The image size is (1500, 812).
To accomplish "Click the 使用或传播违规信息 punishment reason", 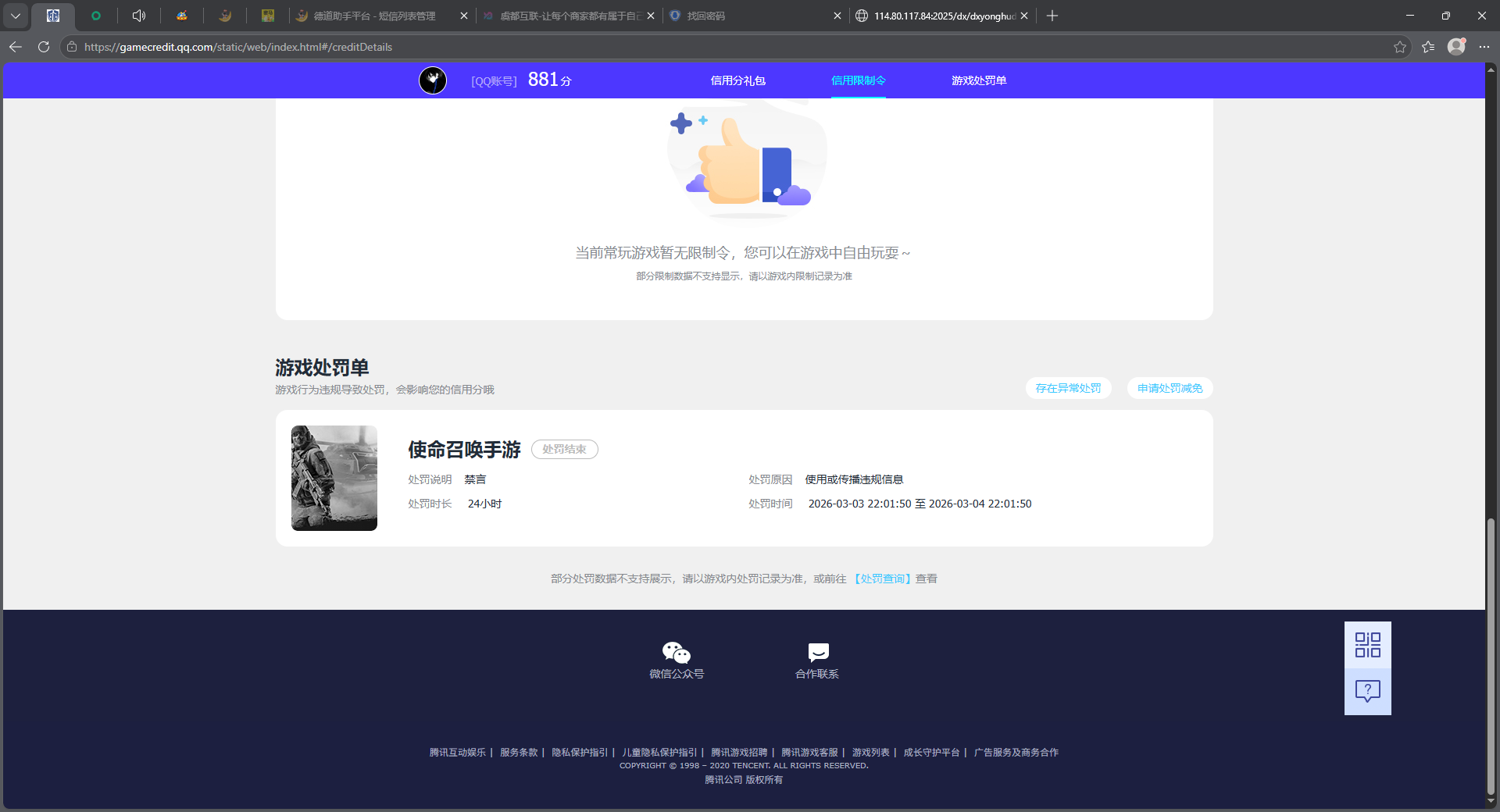I will click(854, 479).
